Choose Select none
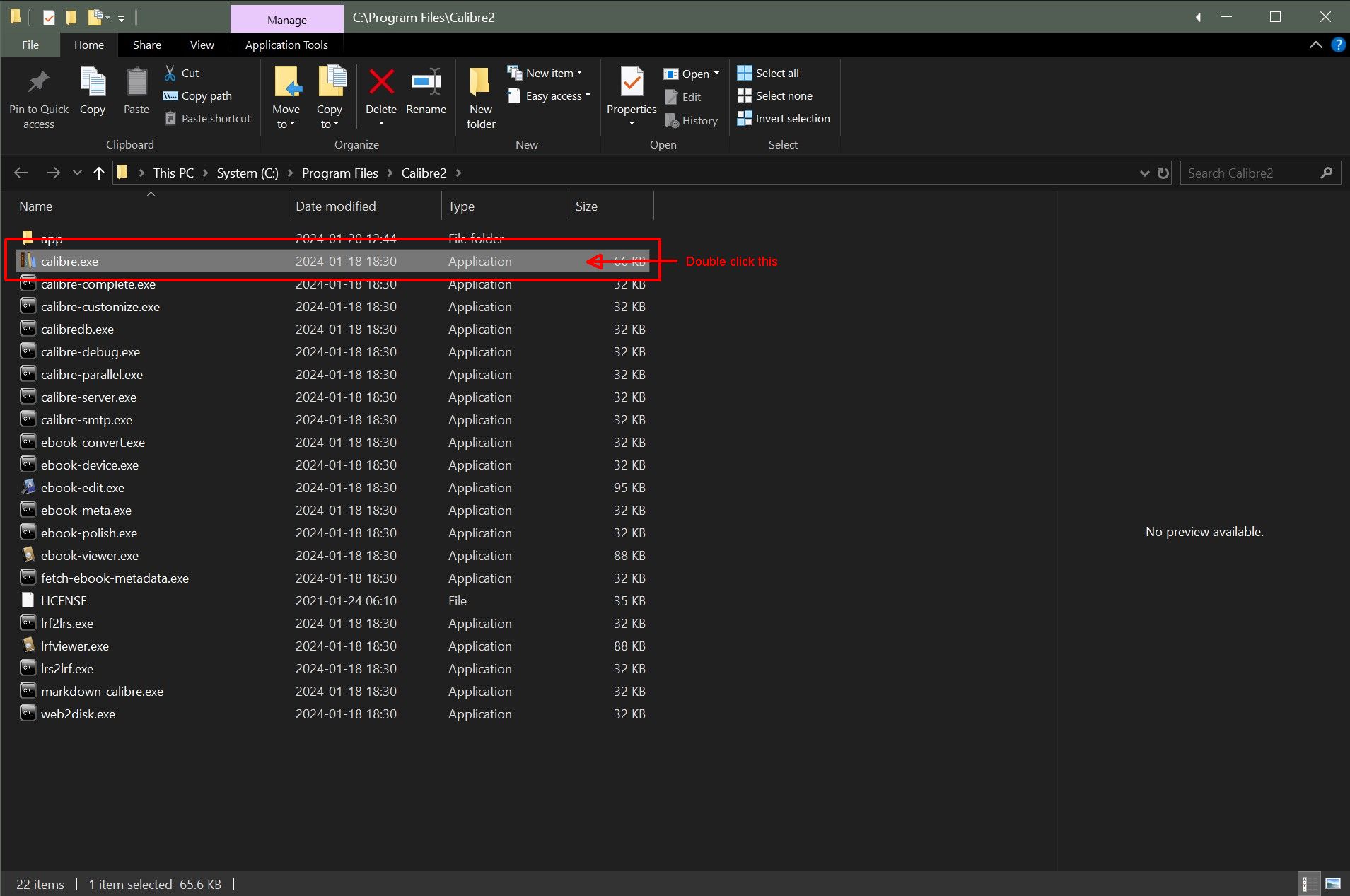 (x=775, y=95)
